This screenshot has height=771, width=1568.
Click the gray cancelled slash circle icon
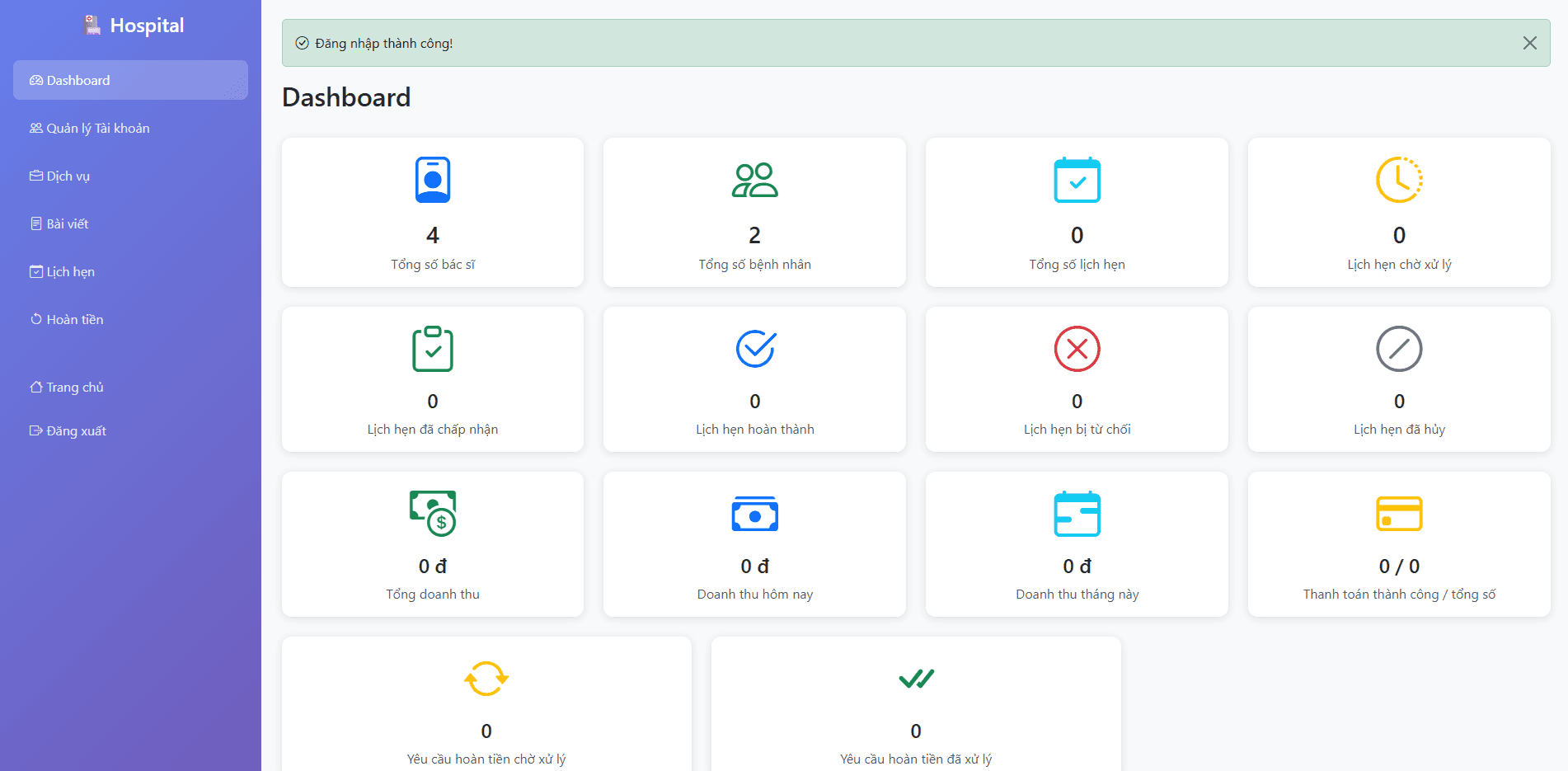[x=1399, y=349]
